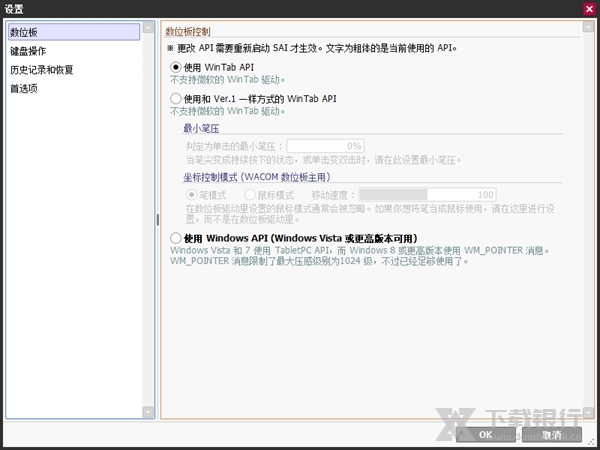The width and height of the screenshot is (600, 450).
Task: Select the 使用 WinTab API radio button
Action: click(177, 66)
